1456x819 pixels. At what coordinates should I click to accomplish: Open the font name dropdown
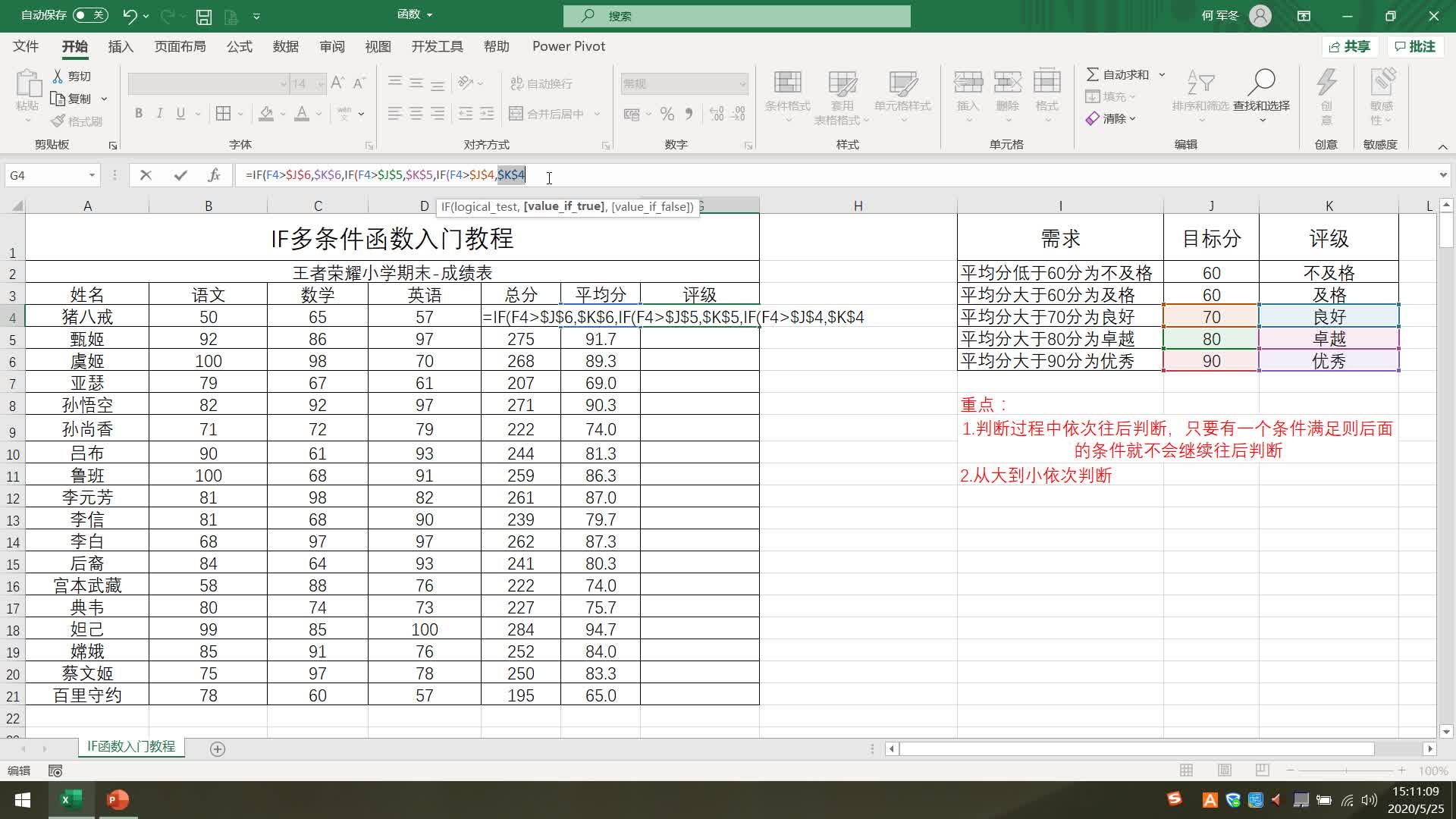(284, 83)
